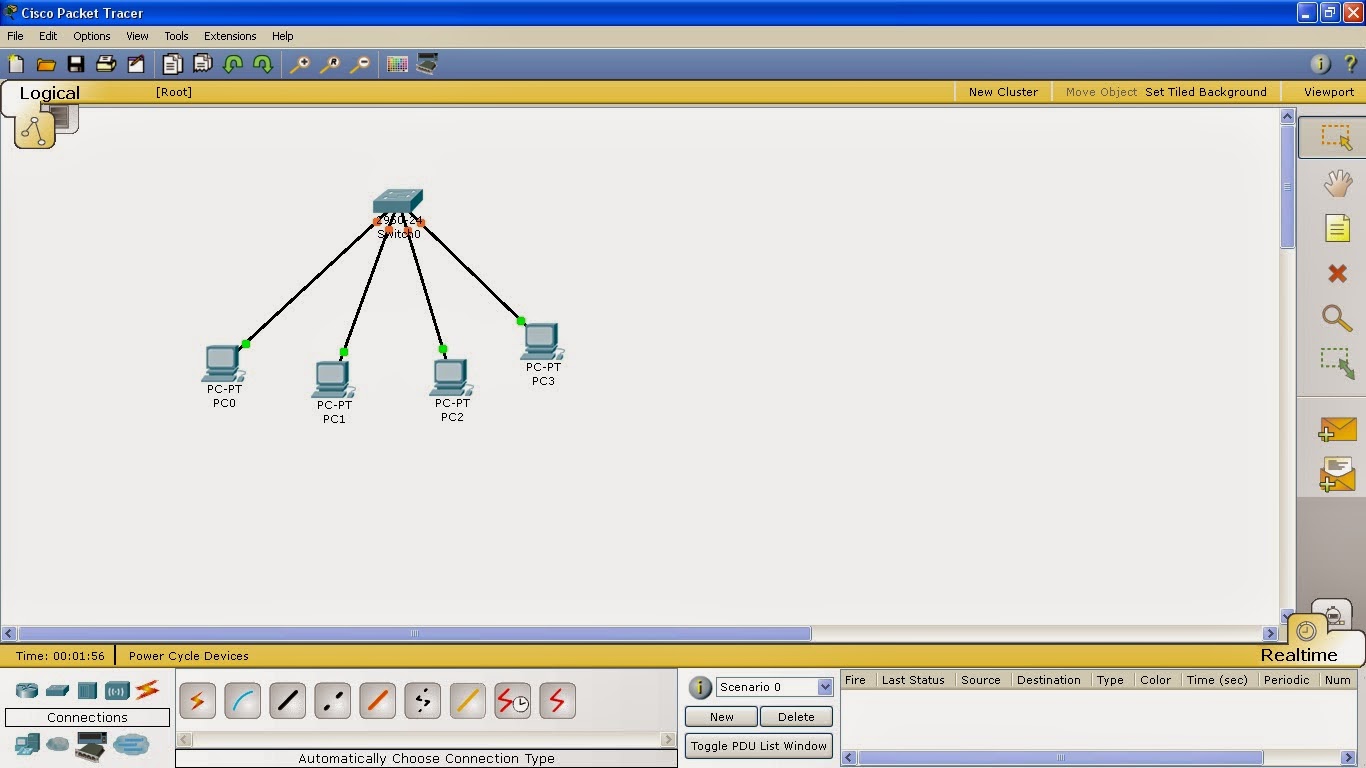Image resolution: width=1366 pixels, height=768 pixels.
Task: Add a Simple PDU envelope
Action: point(1337,429)
